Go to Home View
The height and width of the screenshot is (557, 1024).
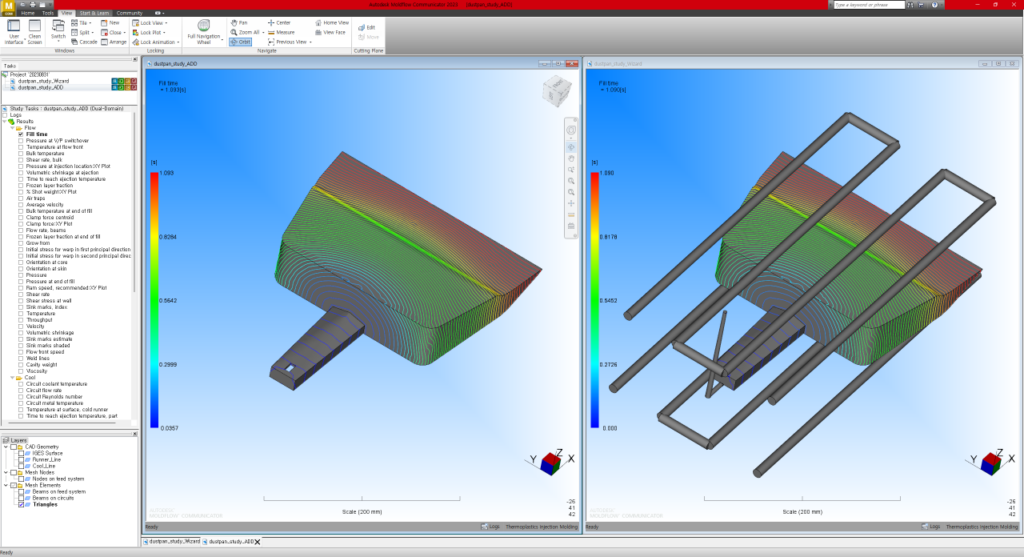[332, 23]
